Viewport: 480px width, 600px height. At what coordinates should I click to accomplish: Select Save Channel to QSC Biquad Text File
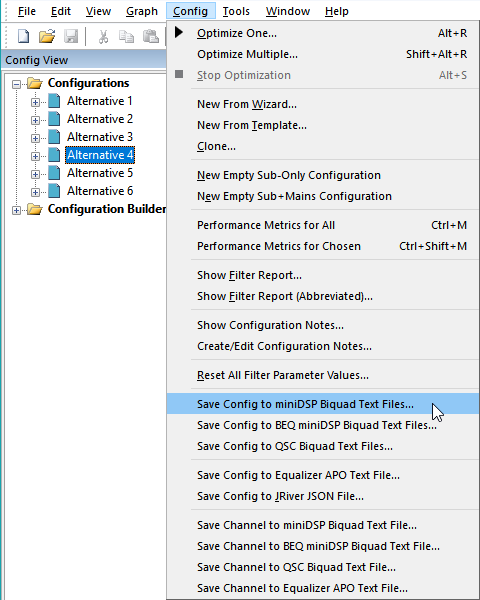pos(323,567)
